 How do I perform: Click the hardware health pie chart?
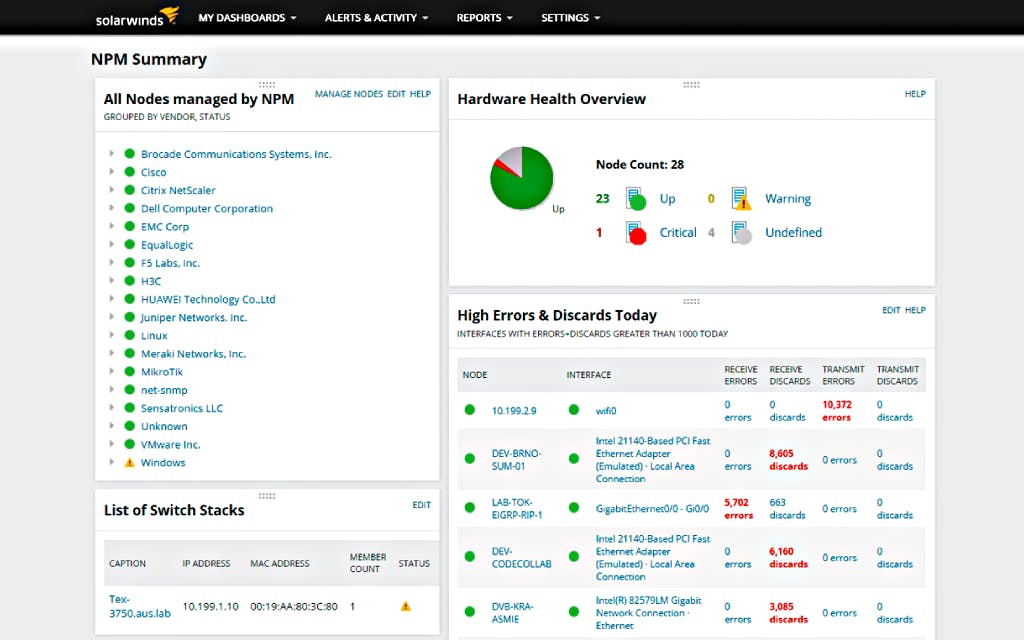(x=521, y=178)
